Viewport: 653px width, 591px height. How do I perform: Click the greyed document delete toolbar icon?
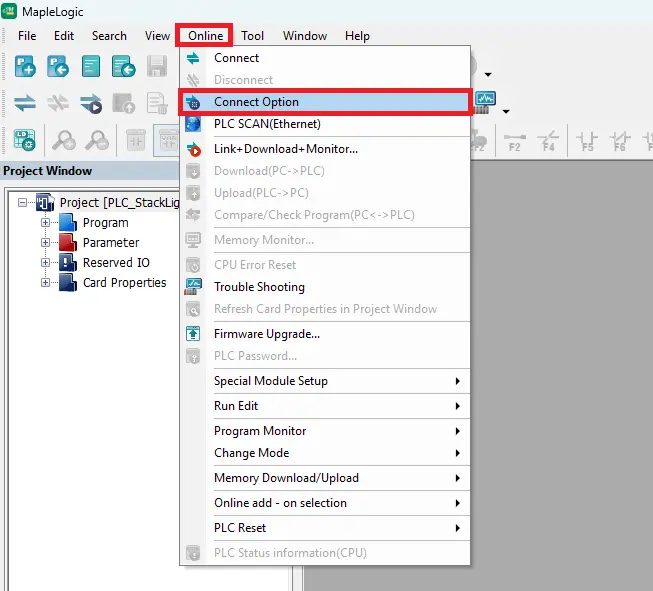(157, 103)
